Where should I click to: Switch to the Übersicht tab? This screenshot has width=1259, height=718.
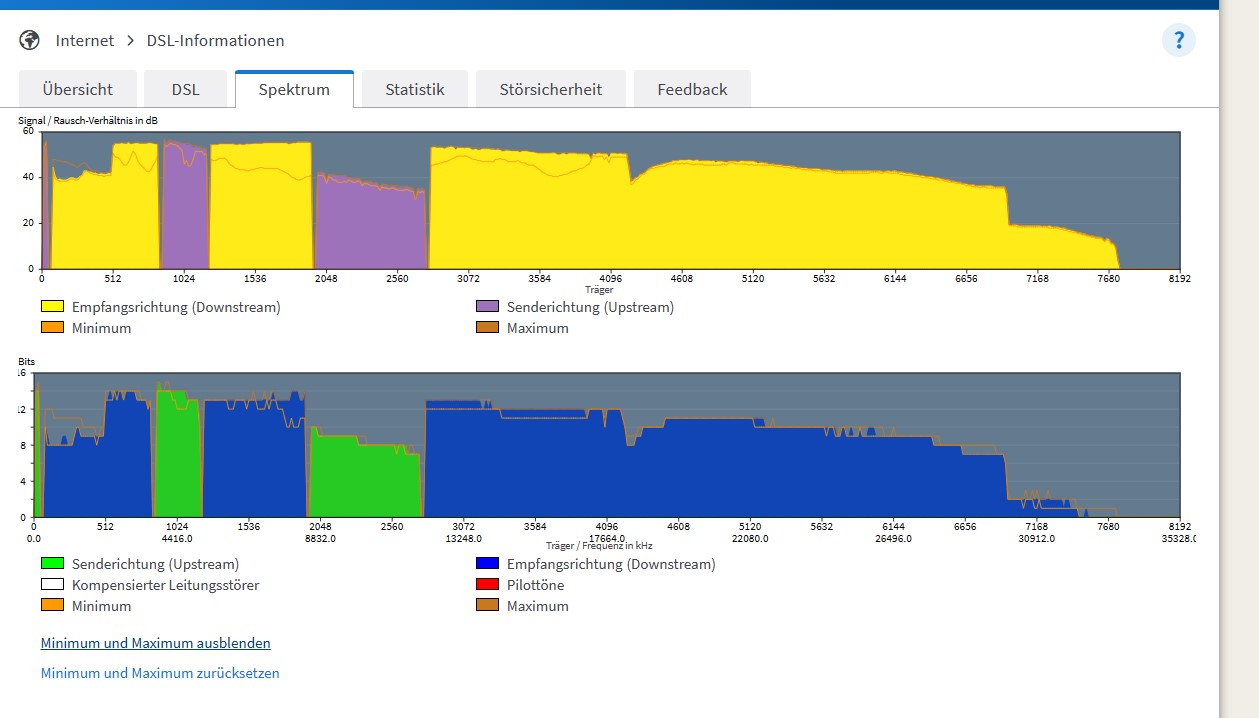[78, 89]
